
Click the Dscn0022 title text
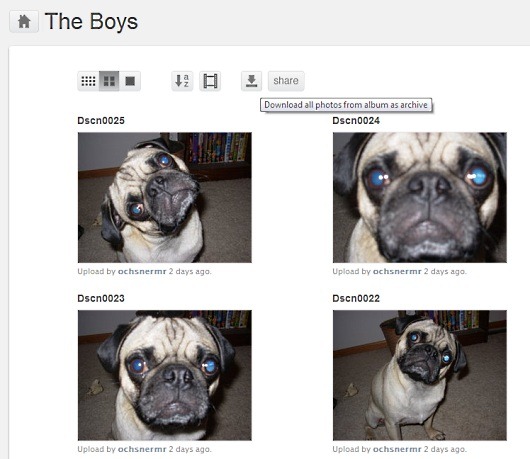coord(356,298)
